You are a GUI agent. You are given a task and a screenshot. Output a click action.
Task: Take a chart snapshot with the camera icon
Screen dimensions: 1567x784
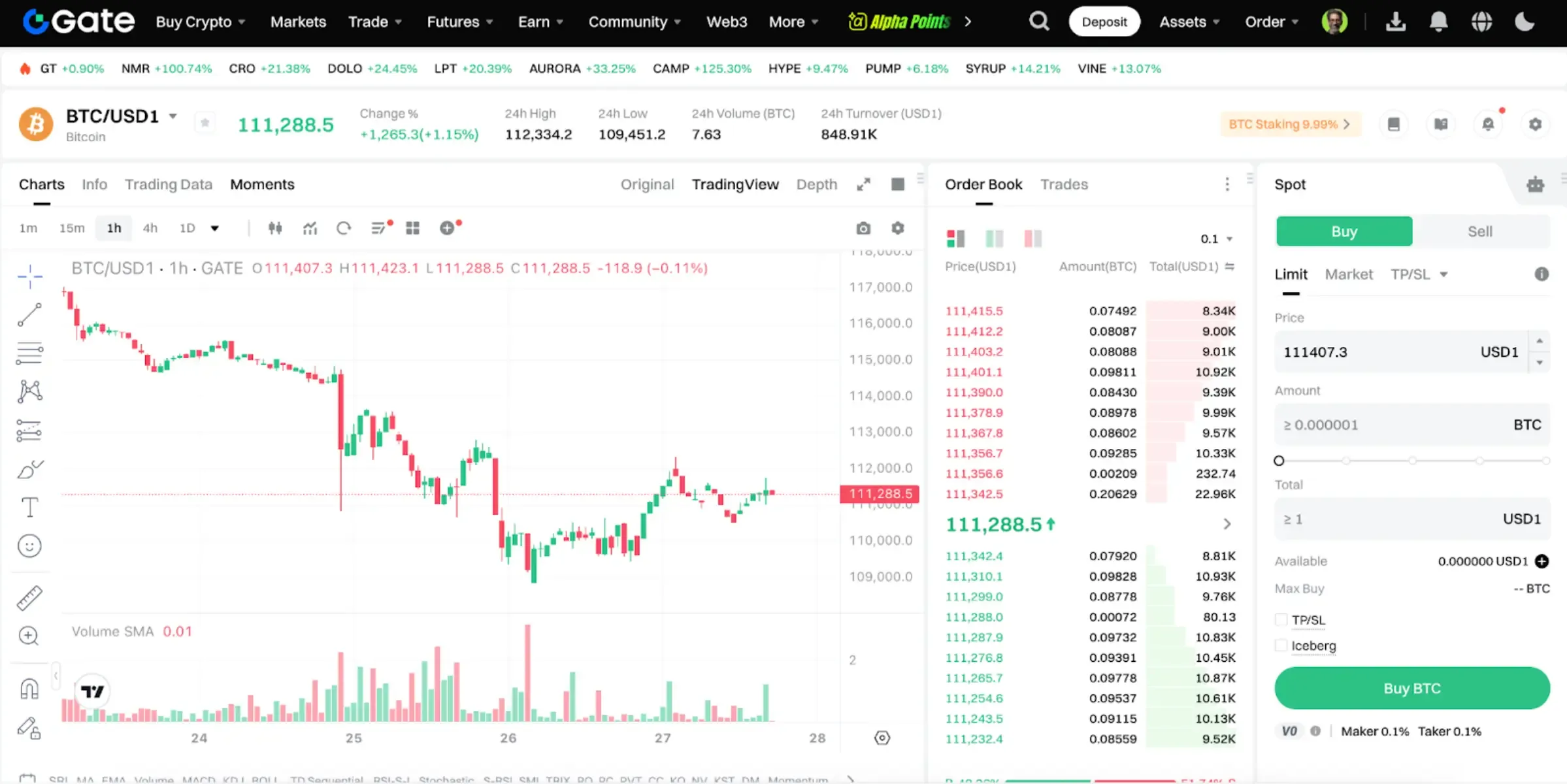point(863,228)
